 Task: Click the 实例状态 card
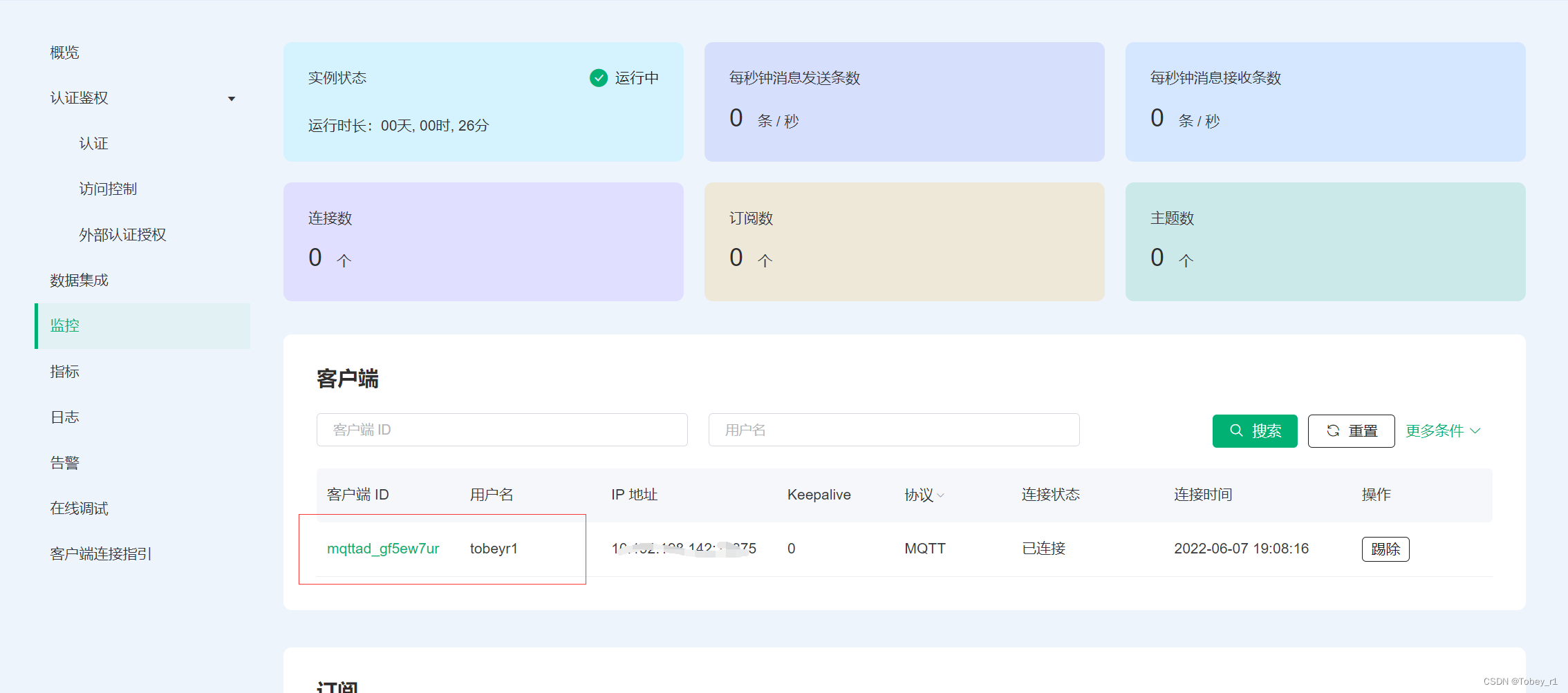click(x=483, y=102)
